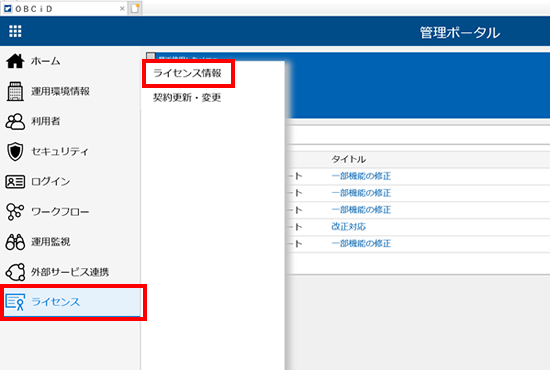Open the ワークフロー nodes icon

pyautogui.click(x=15, y=212)
